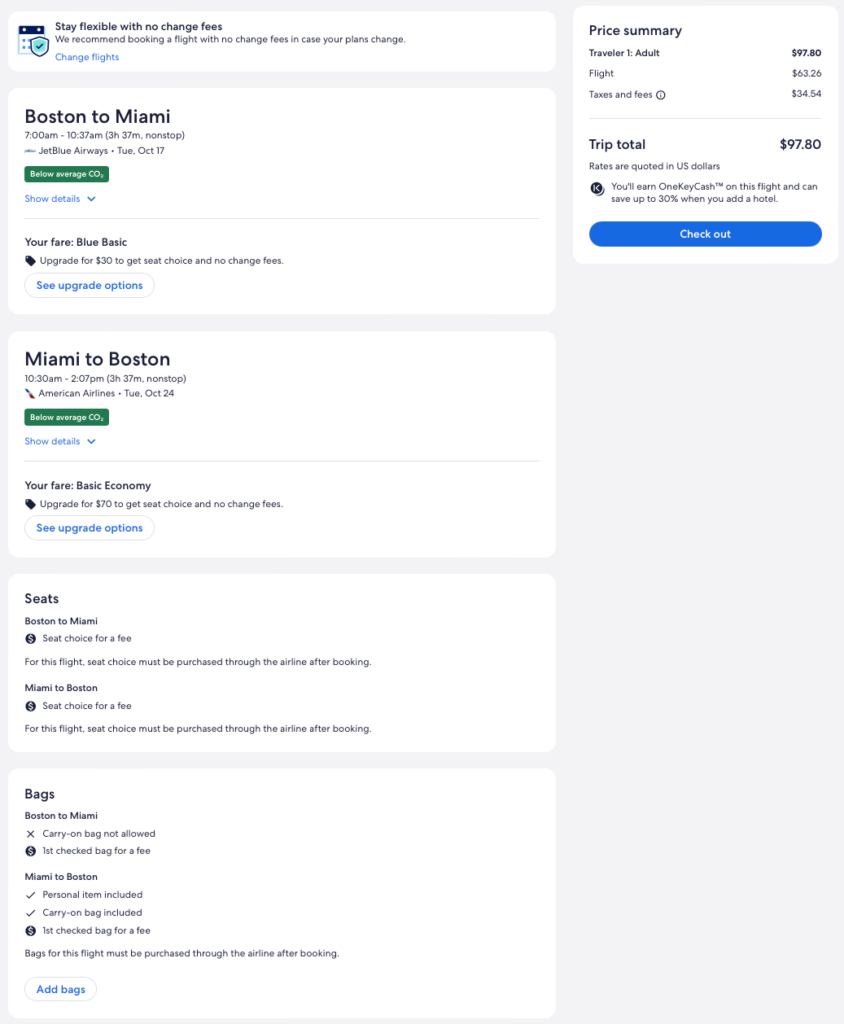
Task: Expand Show details for Miami to Boston
Action: [60, 442]
